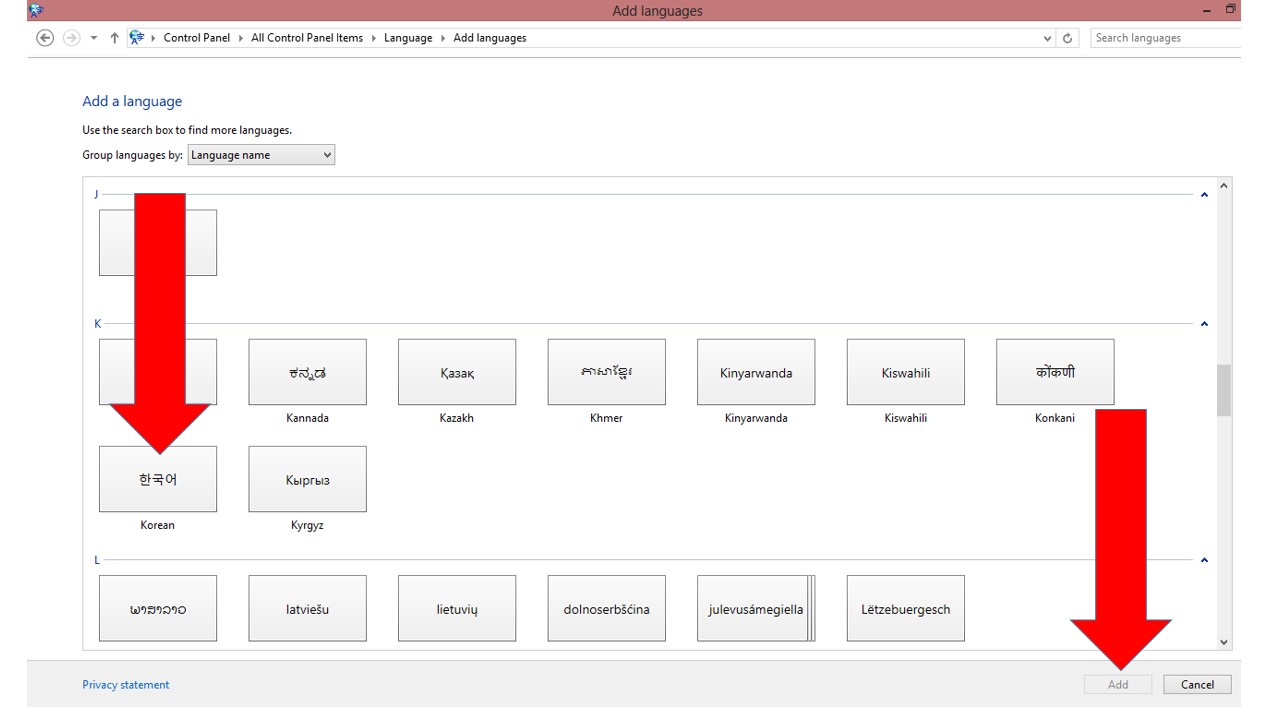Image resolution: width=1280 pixels, height=720 pixels.
Task: Pick the Khmer language tile
Action: click(606, 372)
